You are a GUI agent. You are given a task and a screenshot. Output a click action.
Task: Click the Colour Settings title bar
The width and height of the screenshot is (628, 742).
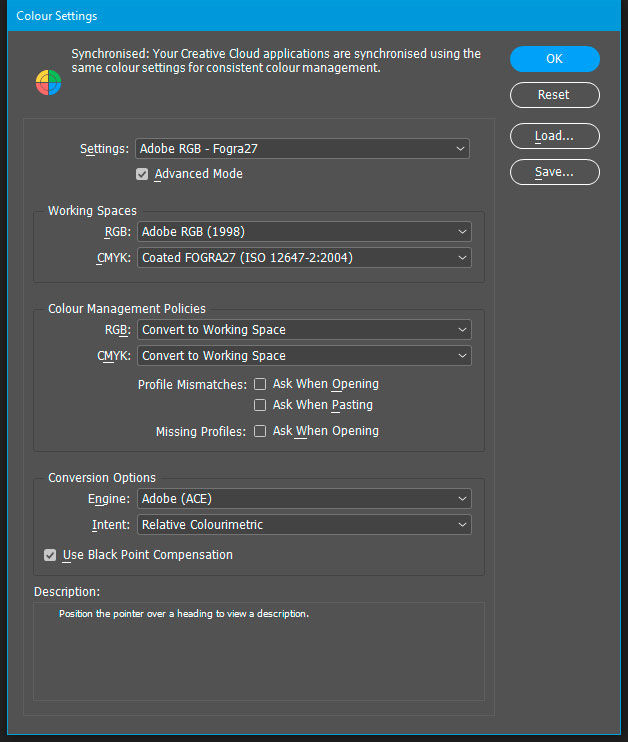point(300,16)
